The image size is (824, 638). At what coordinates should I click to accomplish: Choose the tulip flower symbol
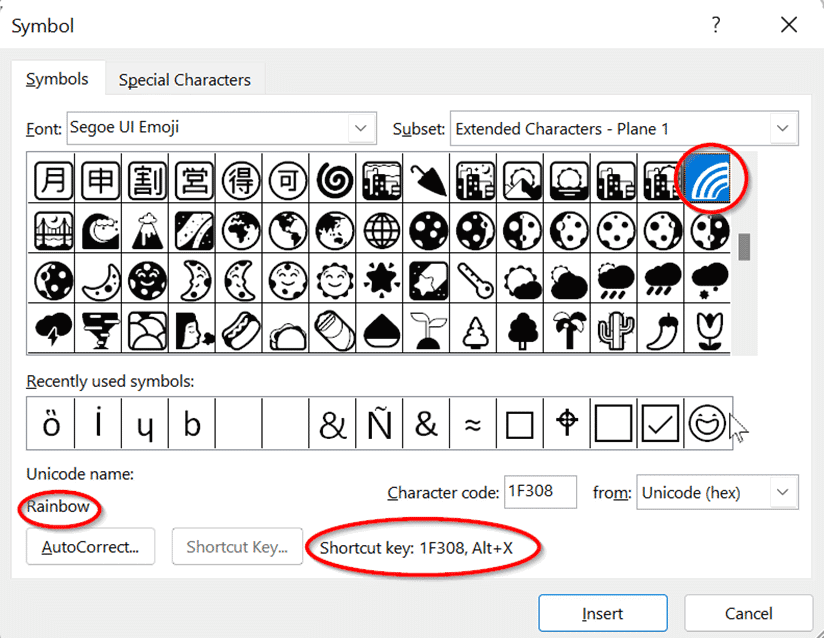click(708, 328)
